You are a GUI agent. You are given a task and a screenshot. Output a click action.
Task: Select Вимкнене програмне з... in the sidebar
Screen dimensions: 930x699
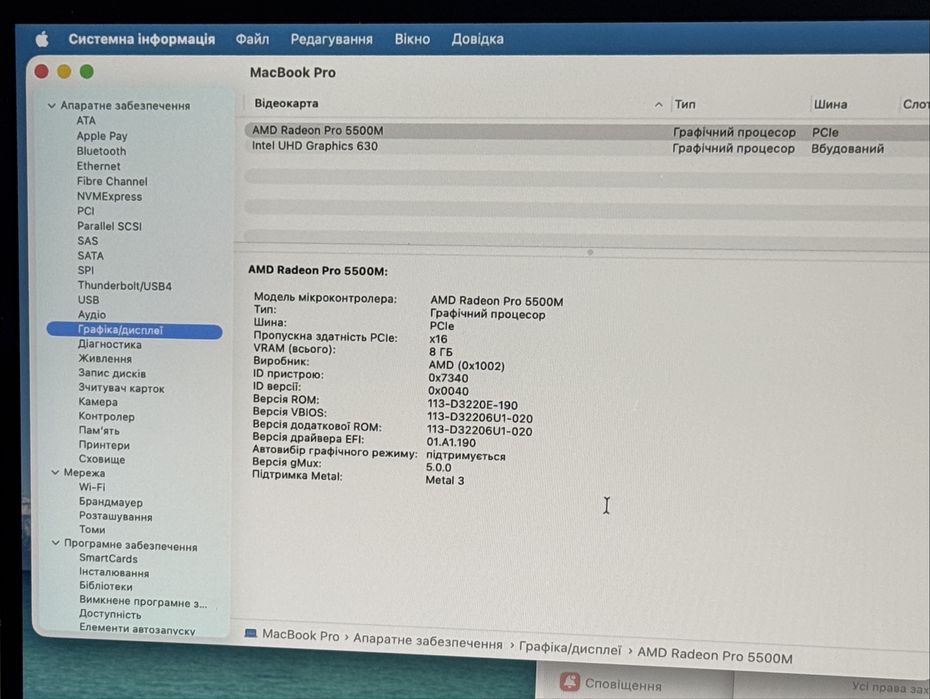(144, 602)
